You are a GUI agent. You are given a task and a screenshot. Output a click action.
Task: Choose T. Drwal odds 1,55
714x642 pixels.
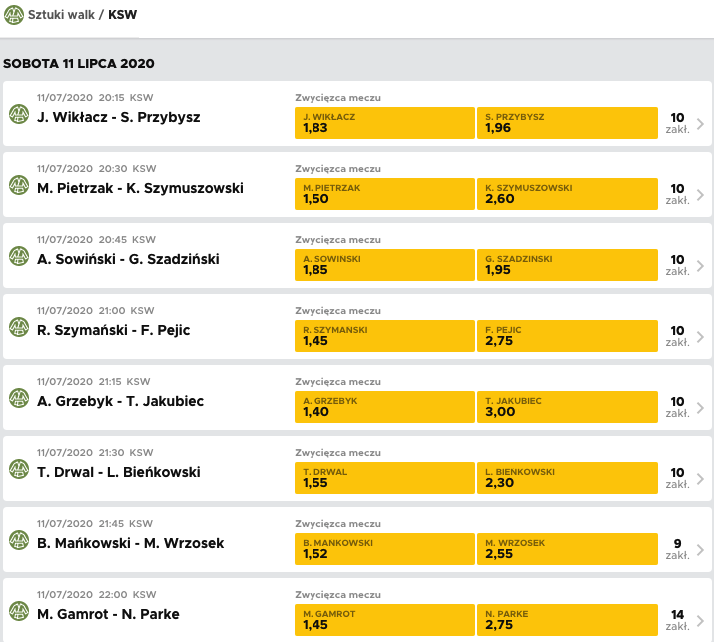click(384, 478)
